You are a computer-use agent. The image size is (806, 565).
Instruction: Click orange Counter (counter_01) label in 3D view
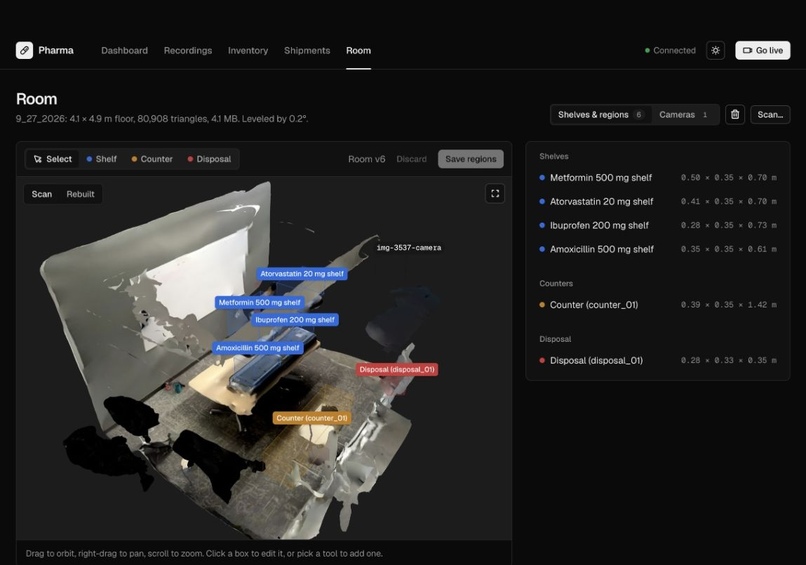pos(312,418)
